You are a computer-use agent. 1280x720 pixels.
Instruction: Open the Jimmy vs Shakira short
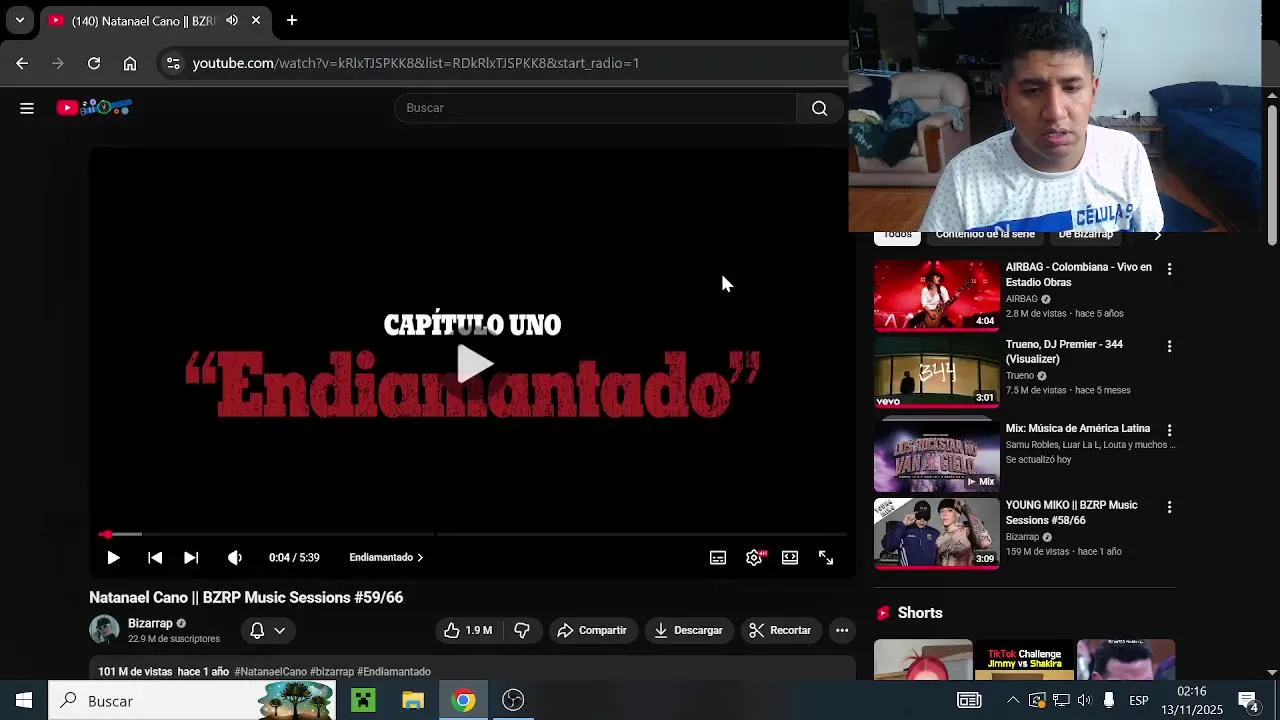1024,660
